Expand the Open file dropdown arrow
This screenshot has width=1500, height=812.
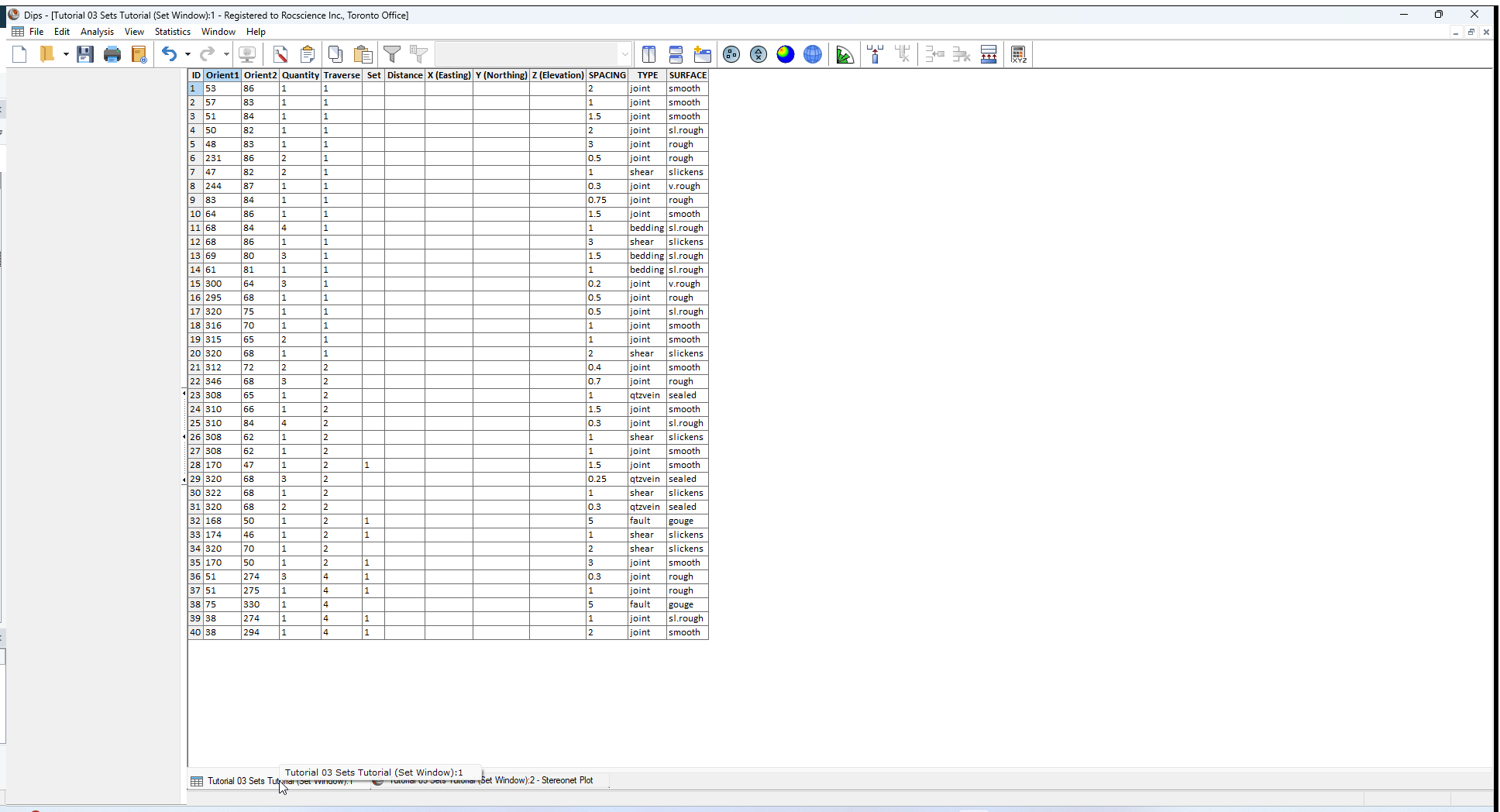[65, 54]
